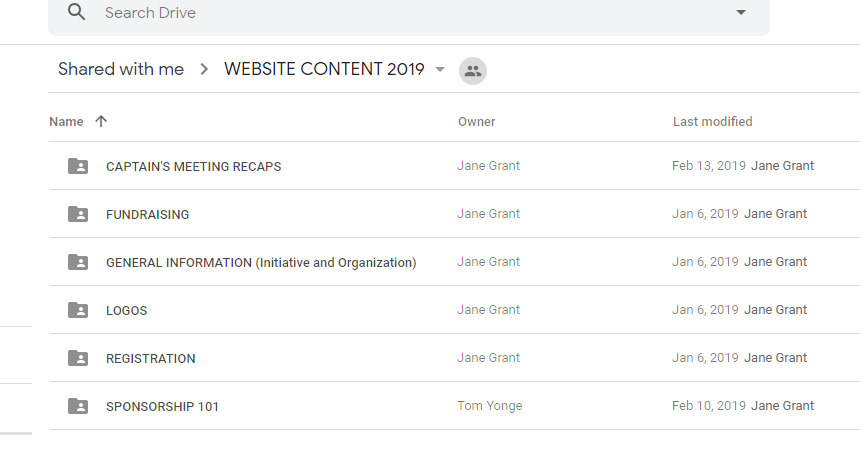Go to Shared with me breadcrumb
The width and height of the screenshot is (860, 466).
tap(121, 69)
